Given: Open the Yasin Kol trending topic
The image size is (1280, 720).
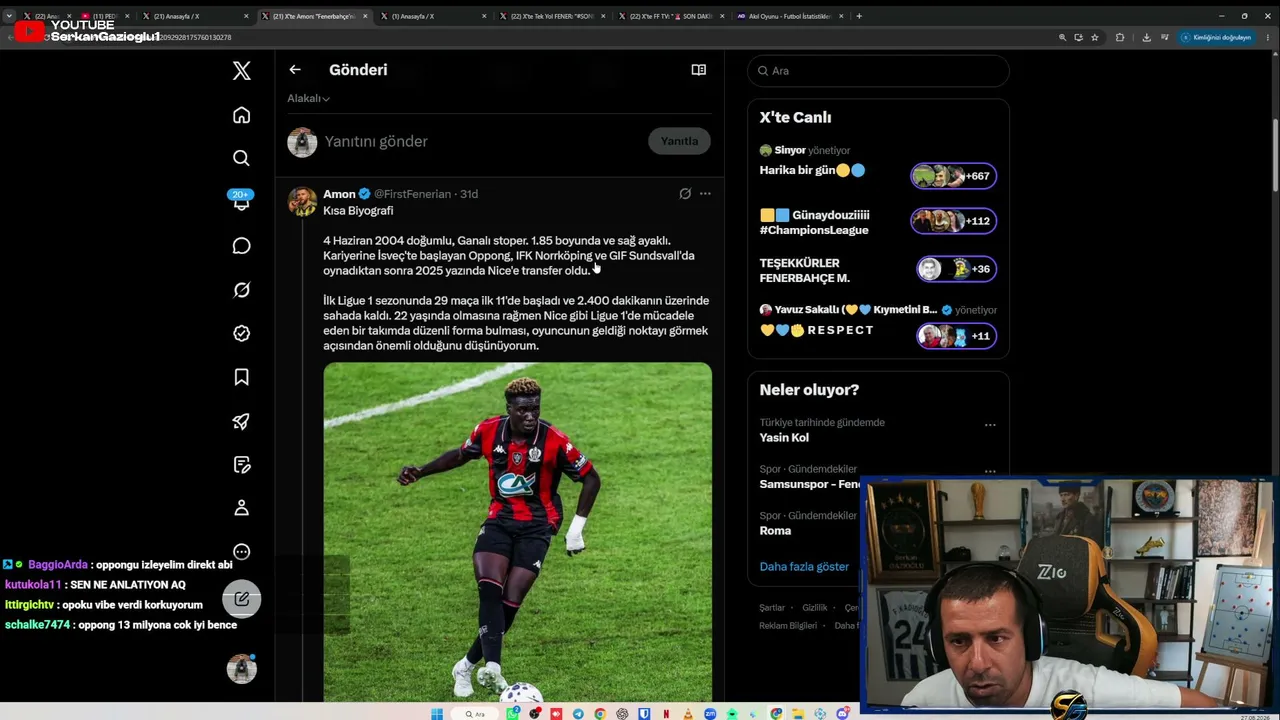Looking at the screenshot, I should (784, 438).
